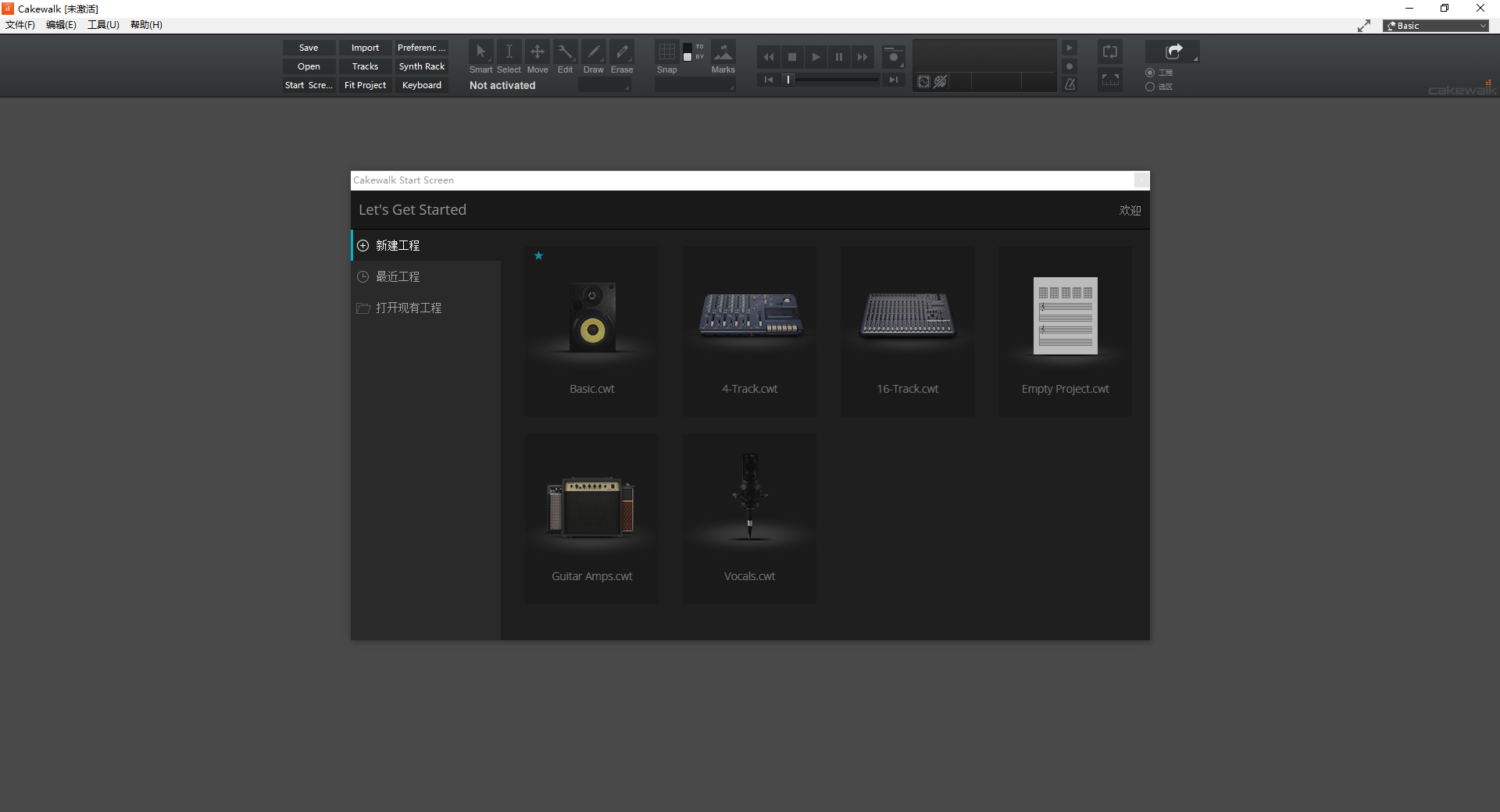Toggle the Snap grid button
1500x812 pixels.
tap(666, 52)
